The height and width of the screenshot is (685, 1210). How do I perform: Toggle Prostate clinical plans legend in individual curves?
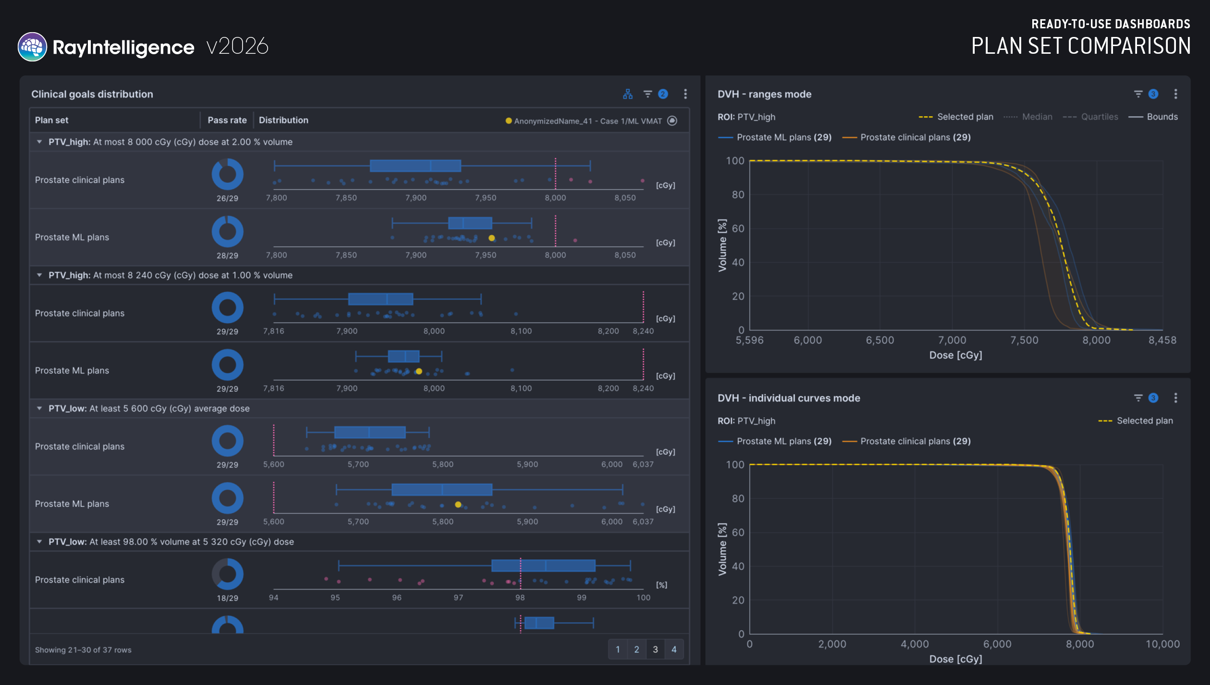(906, 441)
